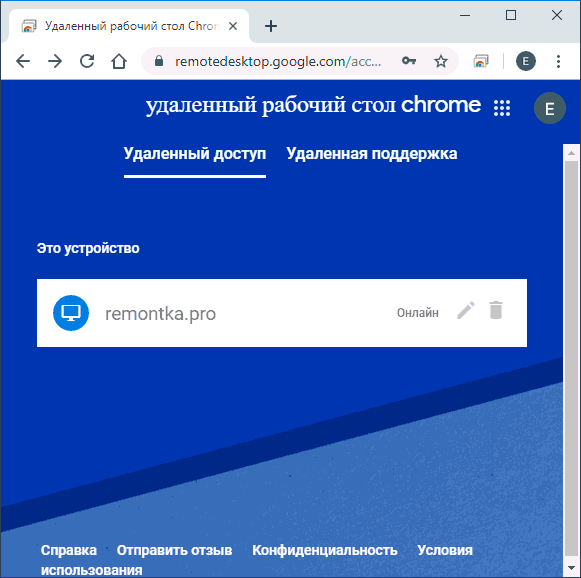Maximize the Chrome window
The image size is (581, 578).
pos(511,15)
